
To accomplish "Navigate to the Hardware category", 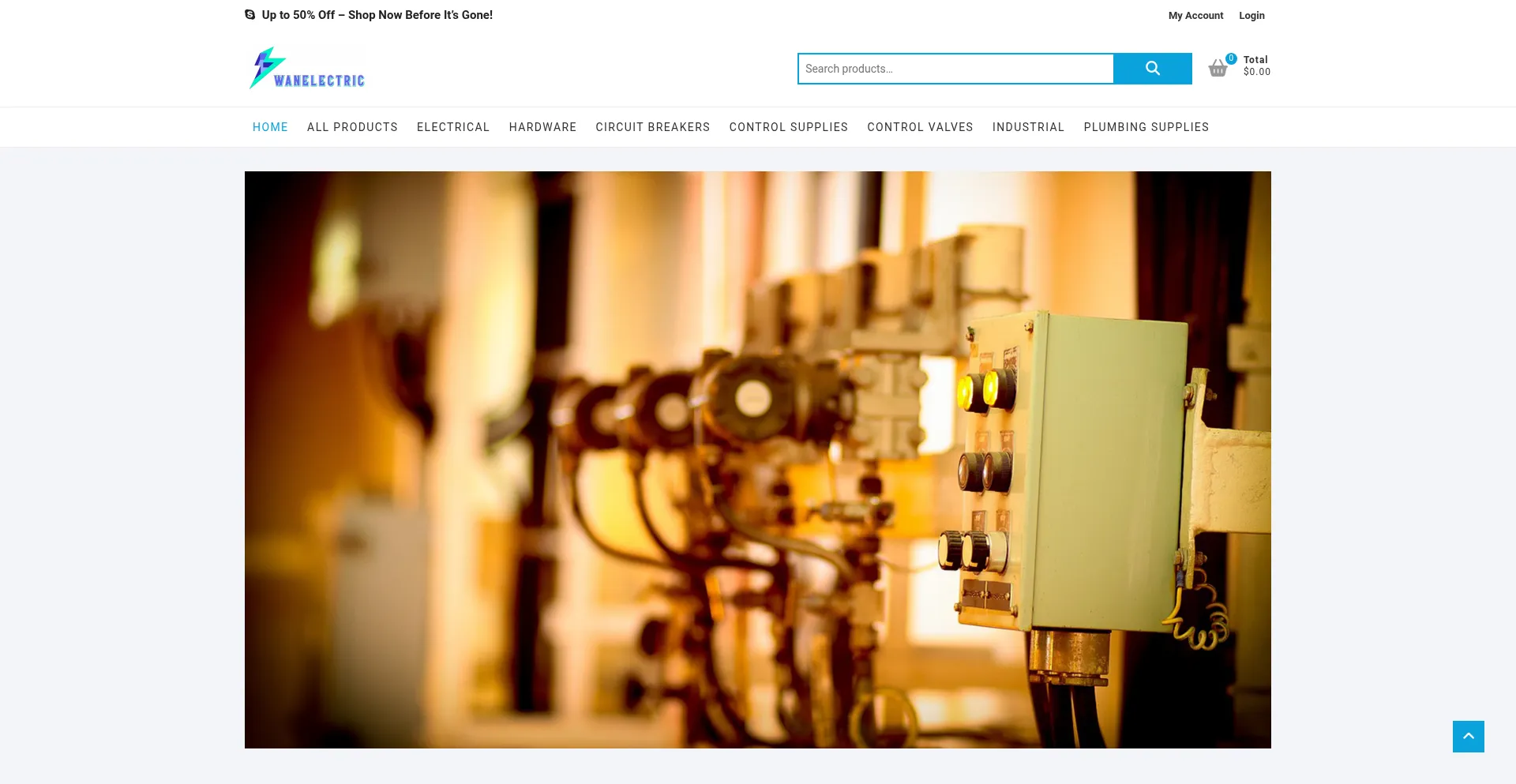I will (542, 127).
